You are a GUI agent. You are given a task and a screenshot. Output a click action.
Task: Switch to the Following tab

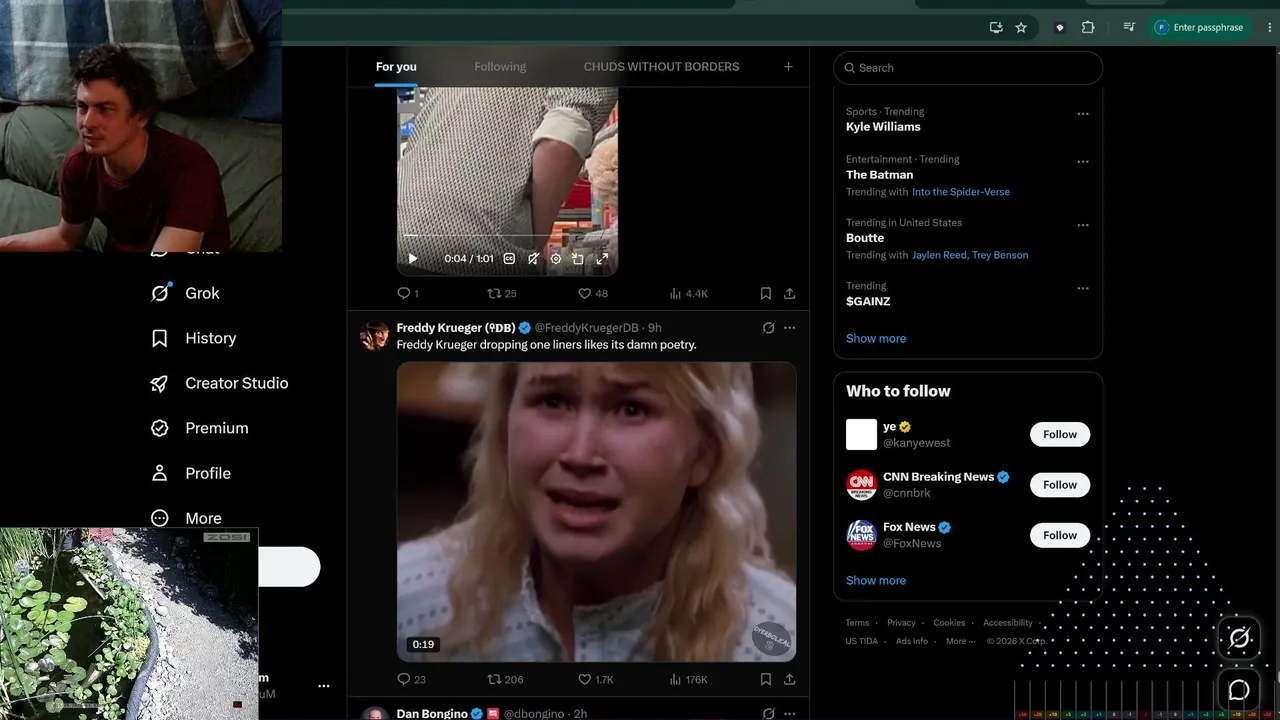pyautogui.click(x=500, y=67)
